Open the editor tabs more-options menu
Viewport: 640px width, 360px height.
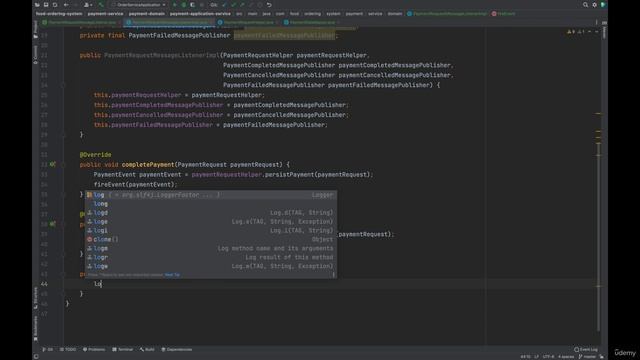(596, 22)
